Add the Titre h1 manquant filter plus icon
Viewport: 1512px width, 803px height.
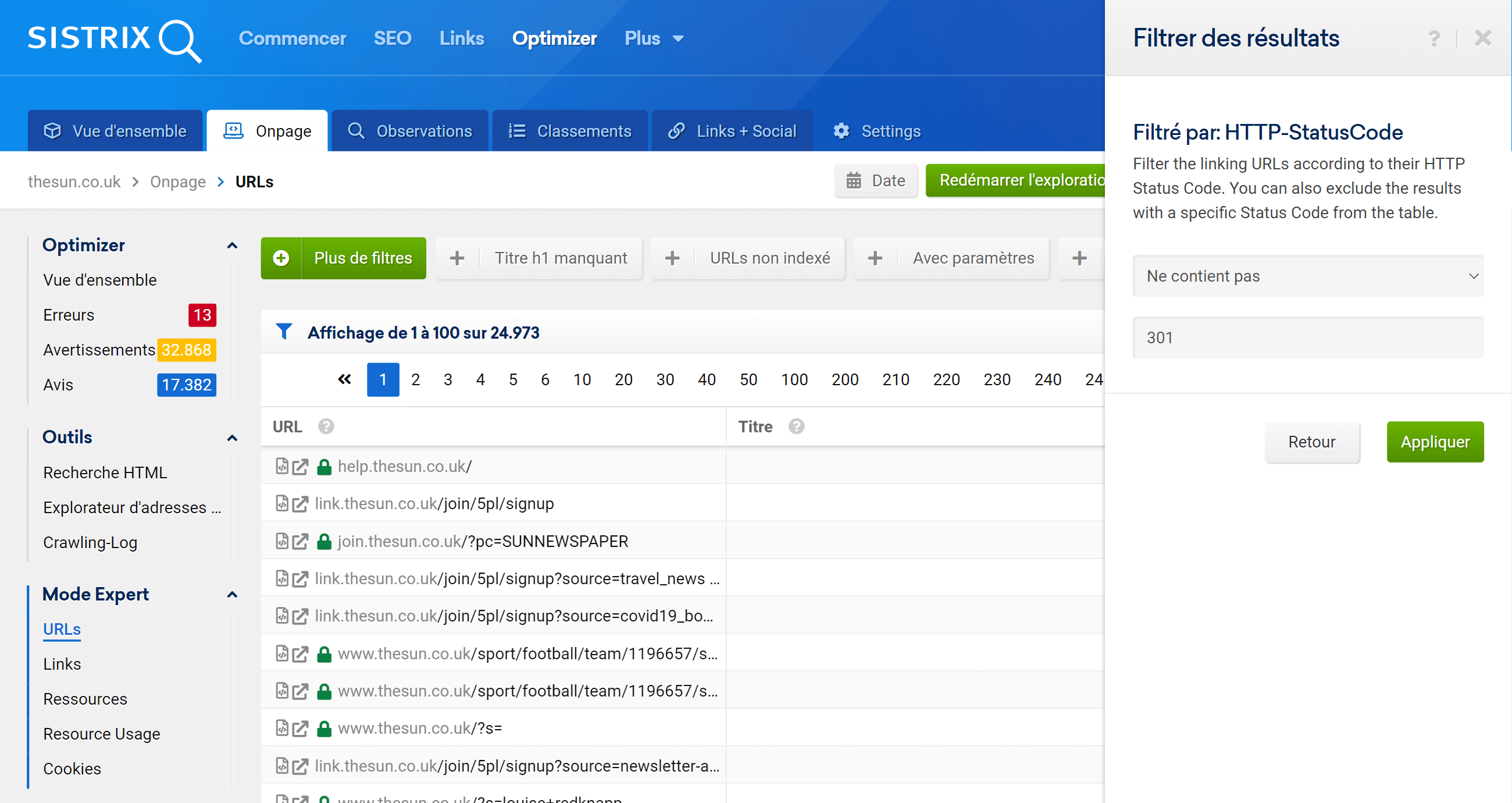pyautogui.click(x=457, y=258)
